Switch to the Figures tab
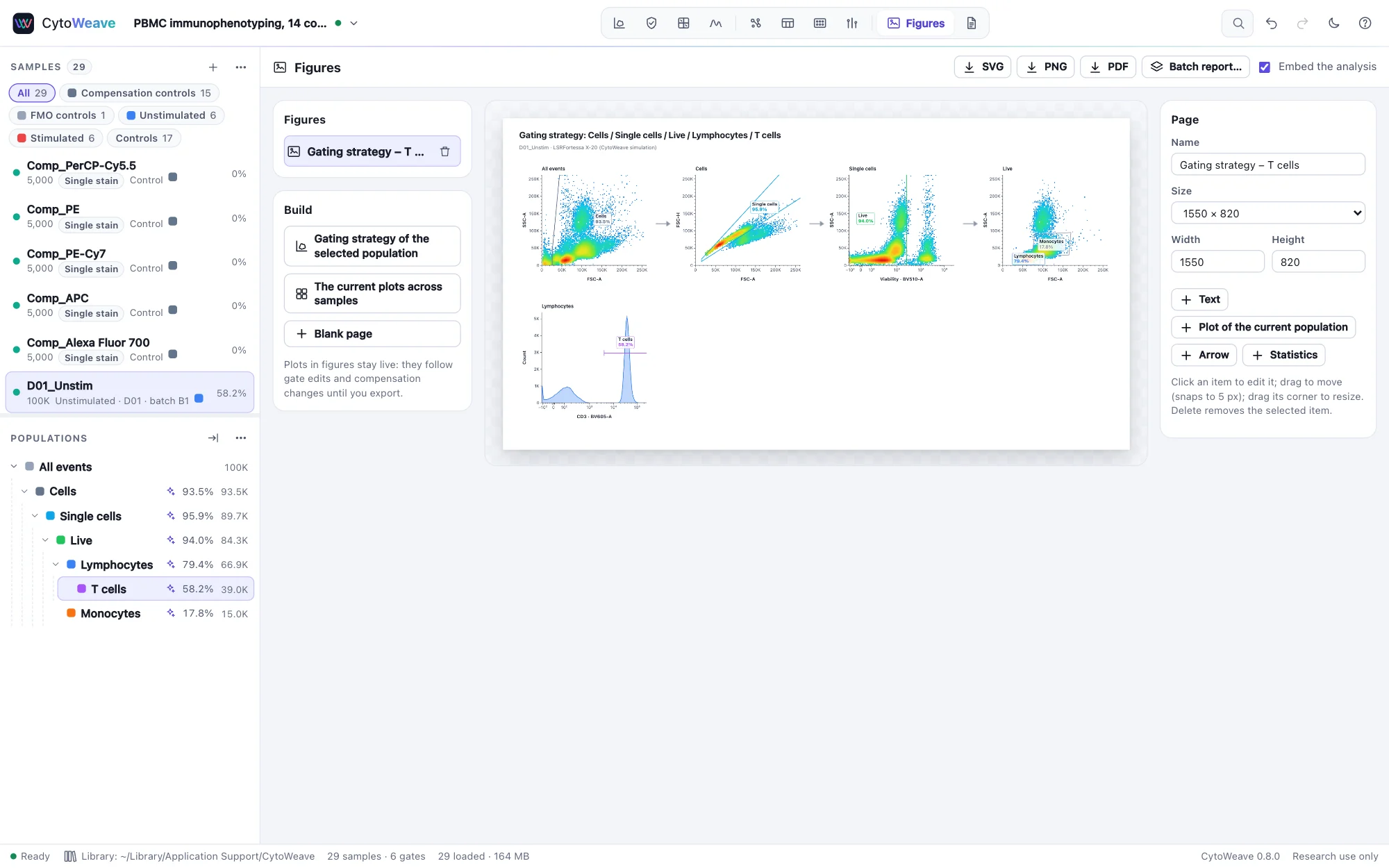This screenshot has width=1389, height=868. [916, 23]
